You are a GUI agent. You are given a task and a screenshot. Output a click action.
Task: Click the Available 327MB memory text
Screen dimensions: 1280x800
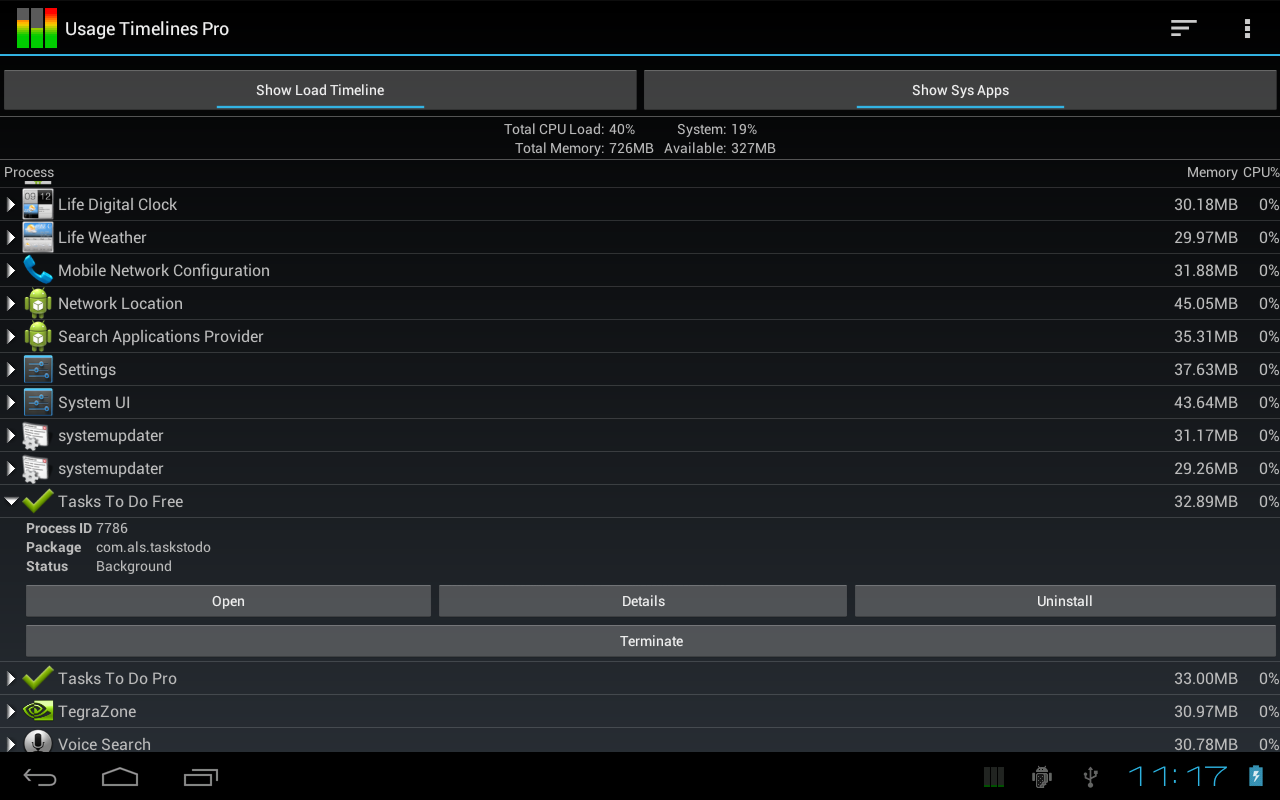click(720, 148)
